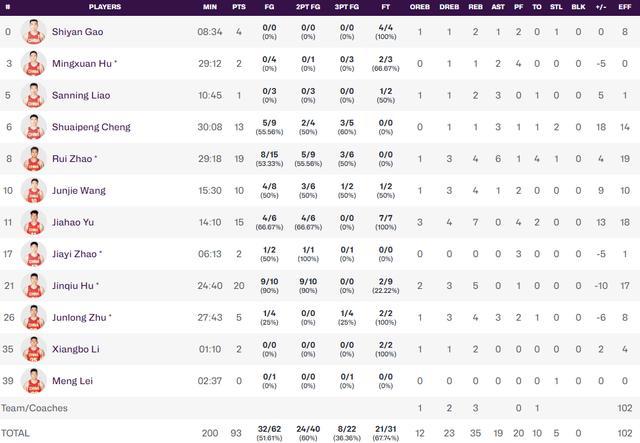Click the 3PT FG column header
Screen dimensions: 640x443
[x=347, y=7]
